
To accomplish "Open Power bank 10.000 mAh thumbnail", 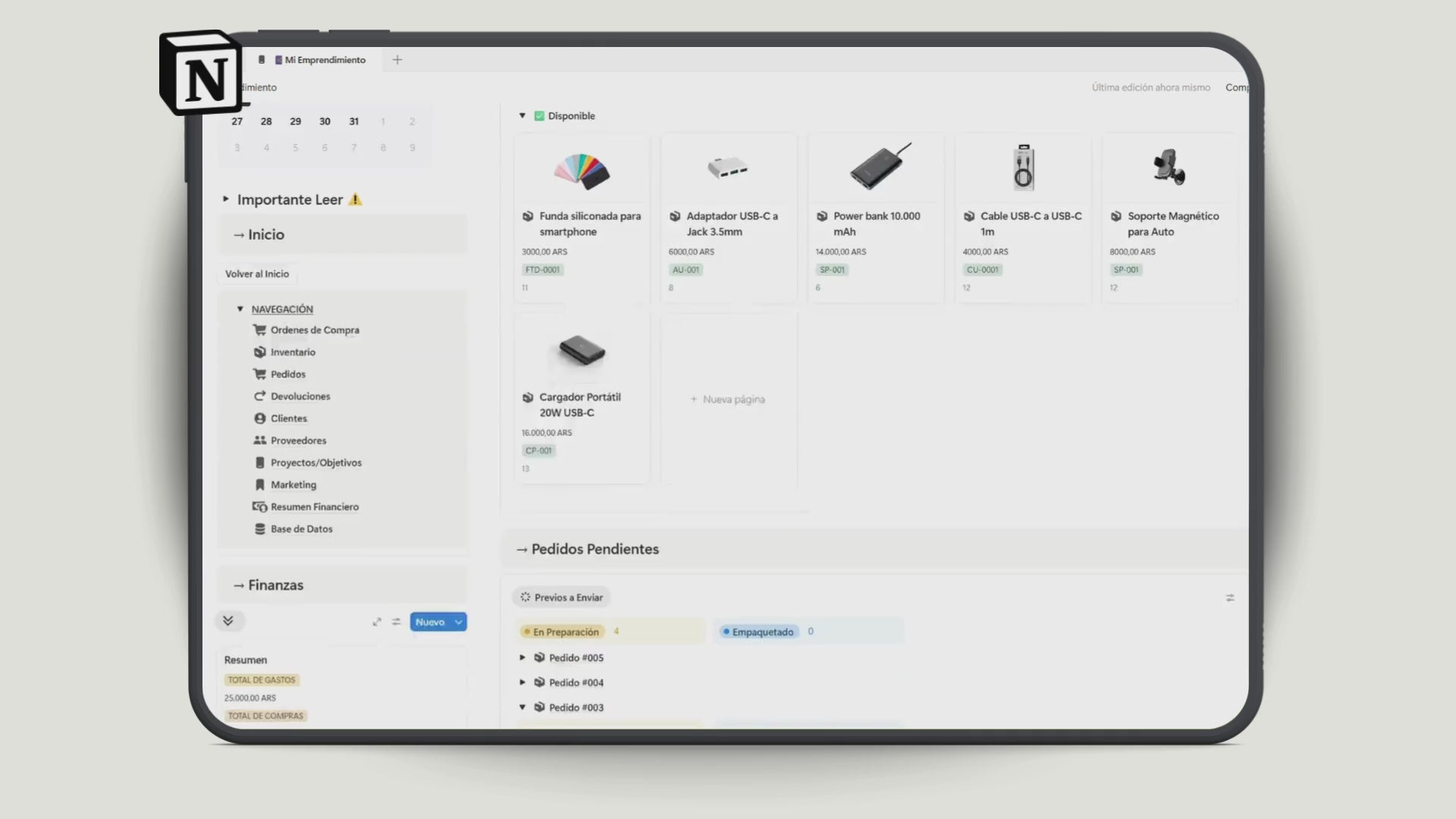I will pyautogui.click(x=877, y=167).
